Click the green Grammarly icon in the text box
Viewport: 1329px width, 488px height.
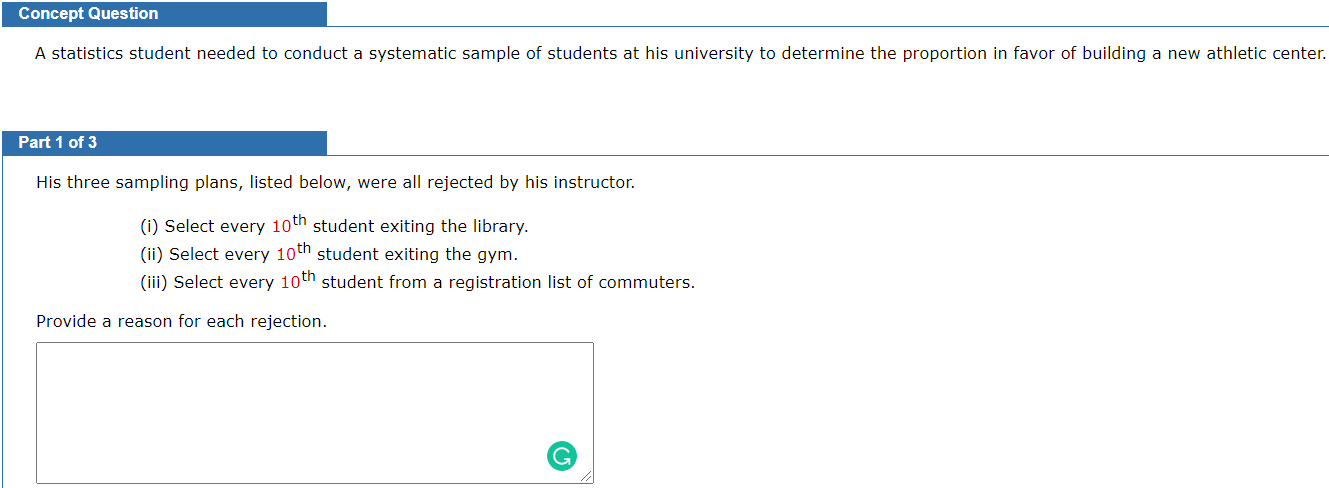pos(562,456)
